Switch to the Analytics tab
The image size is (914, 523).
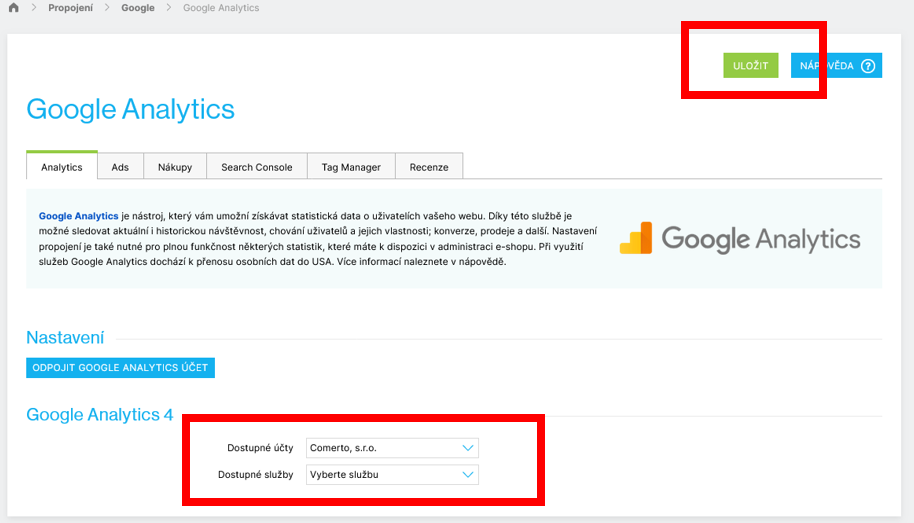pos(62,167)
